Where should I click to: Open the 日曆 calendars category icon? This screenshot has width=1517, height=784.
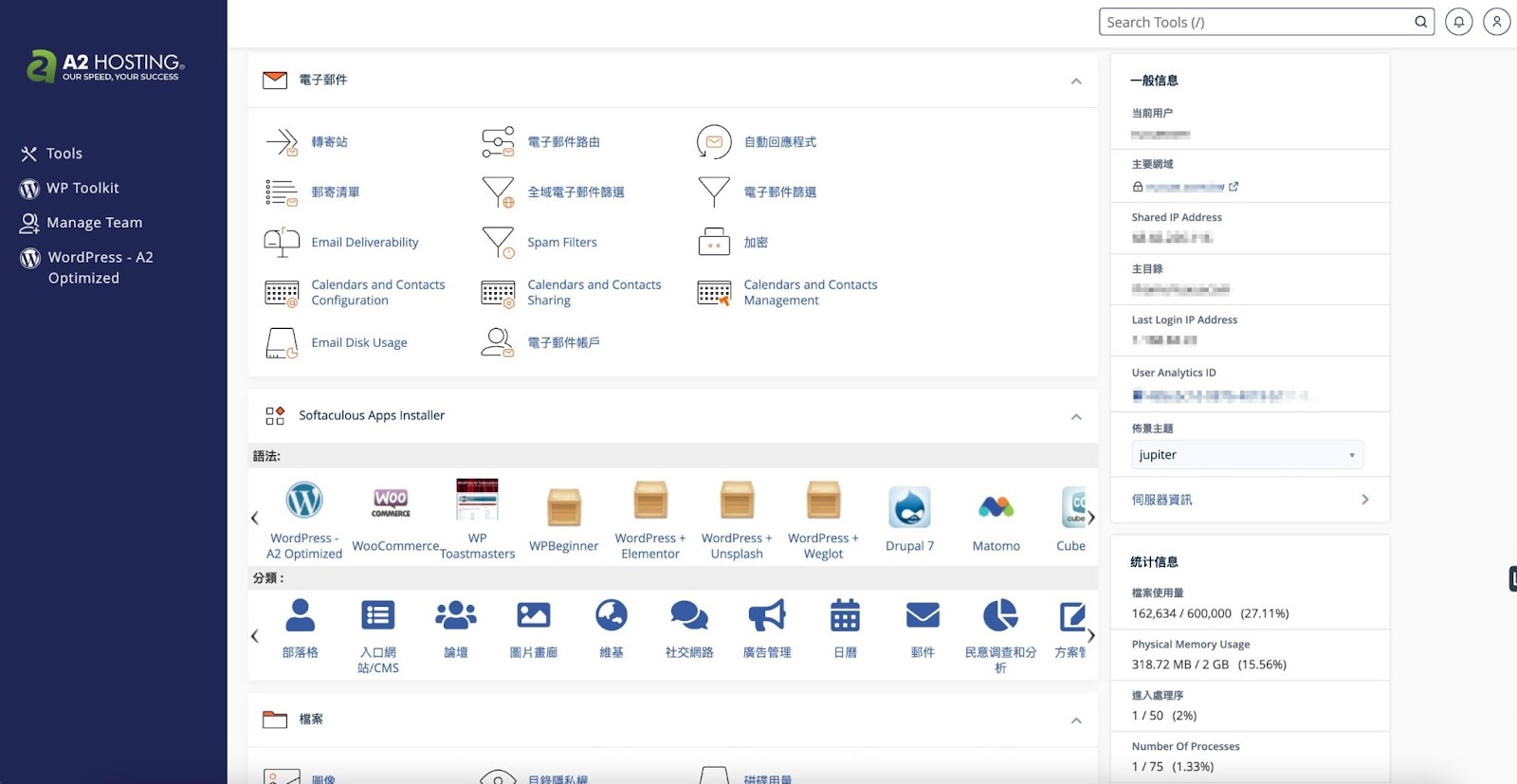(x=845, y=615)
